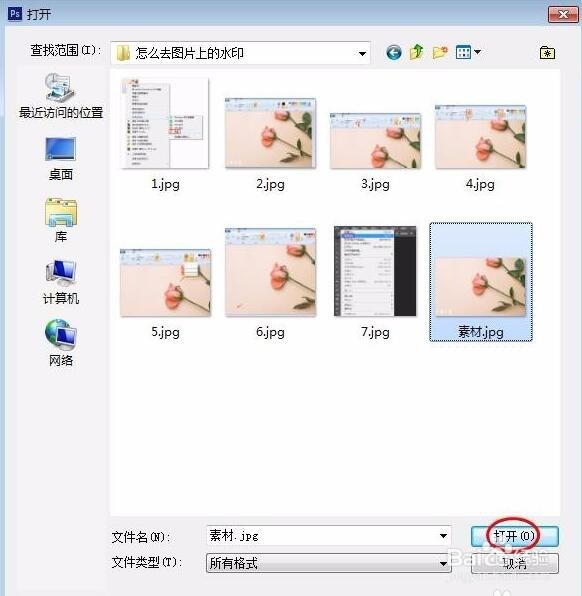Image resolution: width=582 pixels, height=596 pixels.
Task: Open Computer (计算机) shortcut
Action: point(61,282)
